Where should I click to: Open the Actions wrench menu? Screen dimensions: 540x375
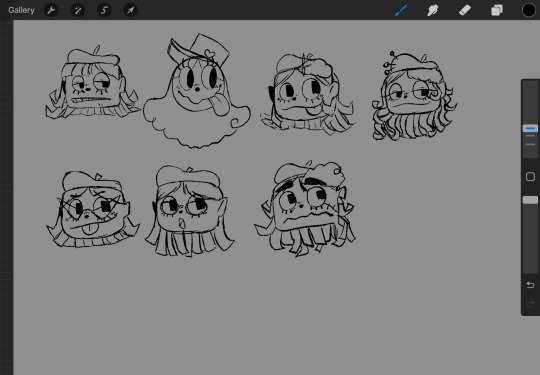(x=51, y=10)
